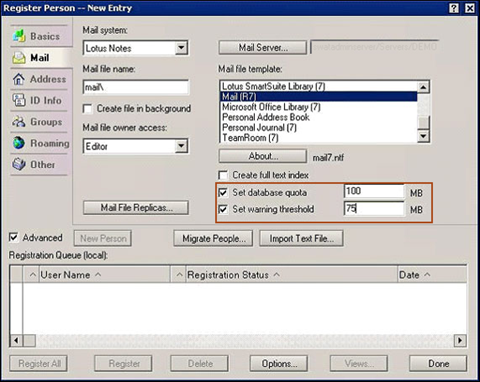Choose TeamRoom (7) template
The width and height of the screenshot is (480, 382).
250,138
